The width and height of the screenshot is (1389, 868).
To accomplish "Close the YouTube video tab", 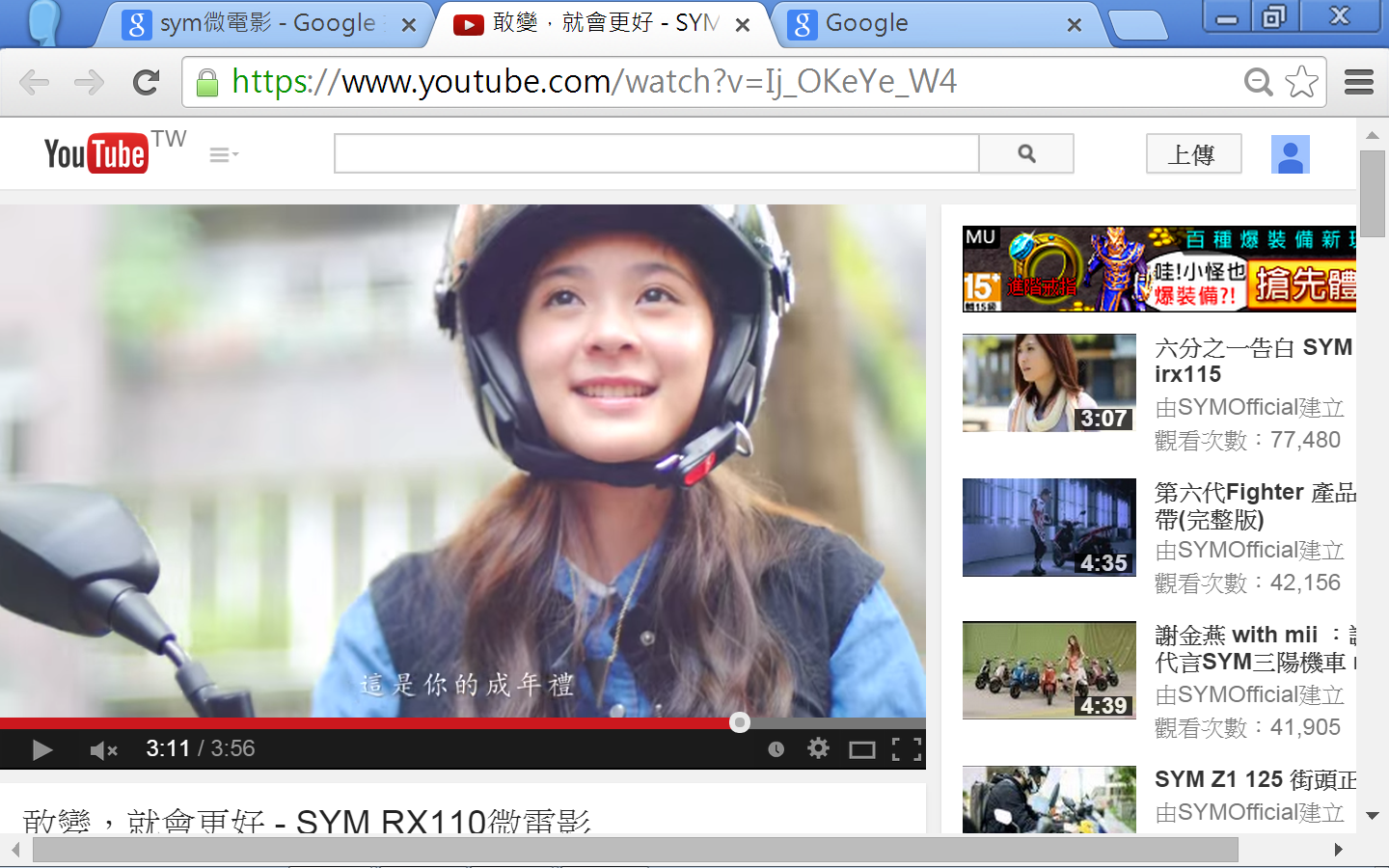I will click(743, 25).
